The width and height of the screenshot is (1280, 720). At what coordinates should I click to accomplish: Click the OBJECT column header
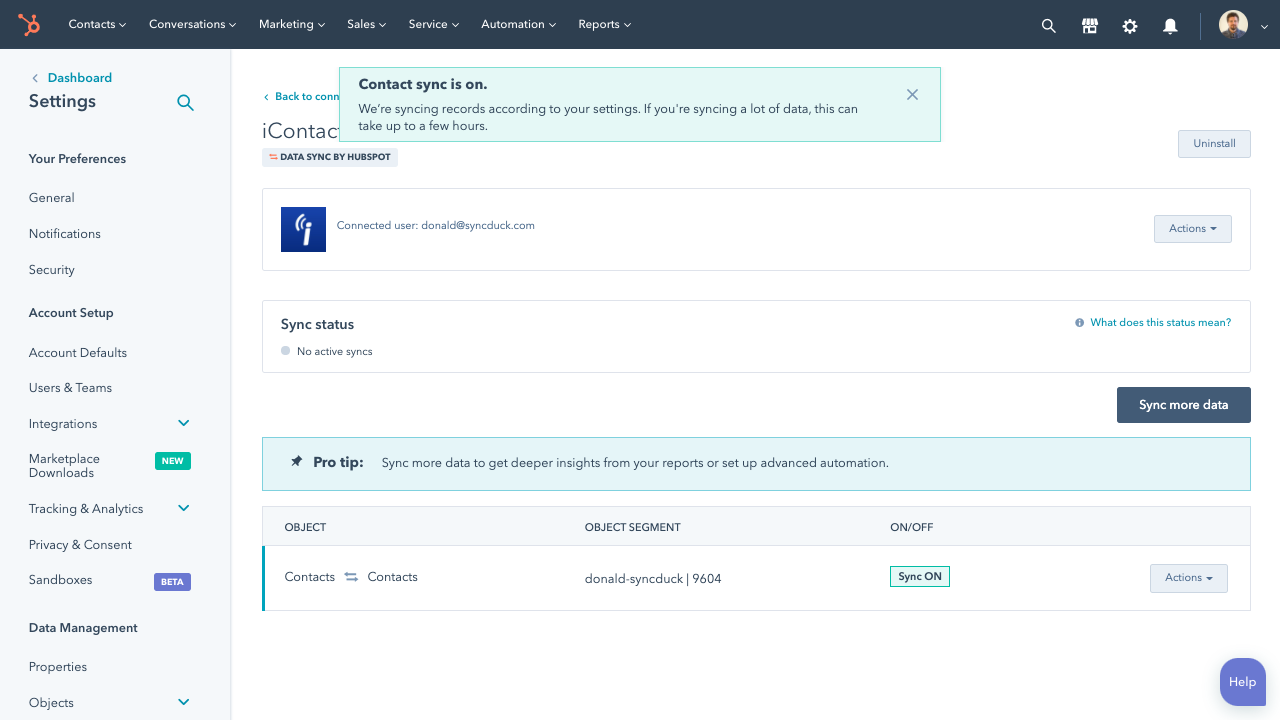click(x=305, y=527)
